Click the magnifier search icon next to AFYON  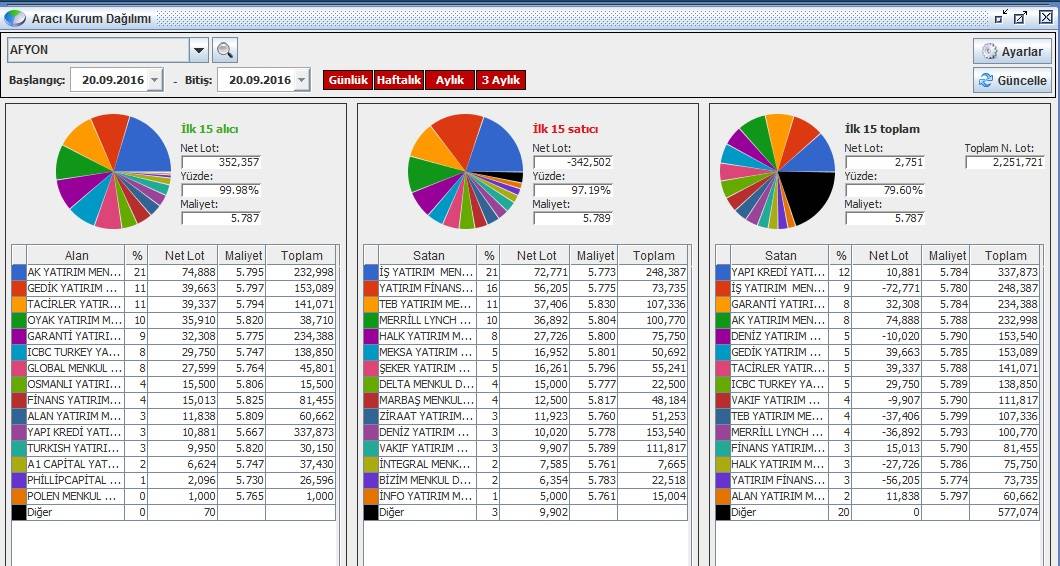[224, 50]
